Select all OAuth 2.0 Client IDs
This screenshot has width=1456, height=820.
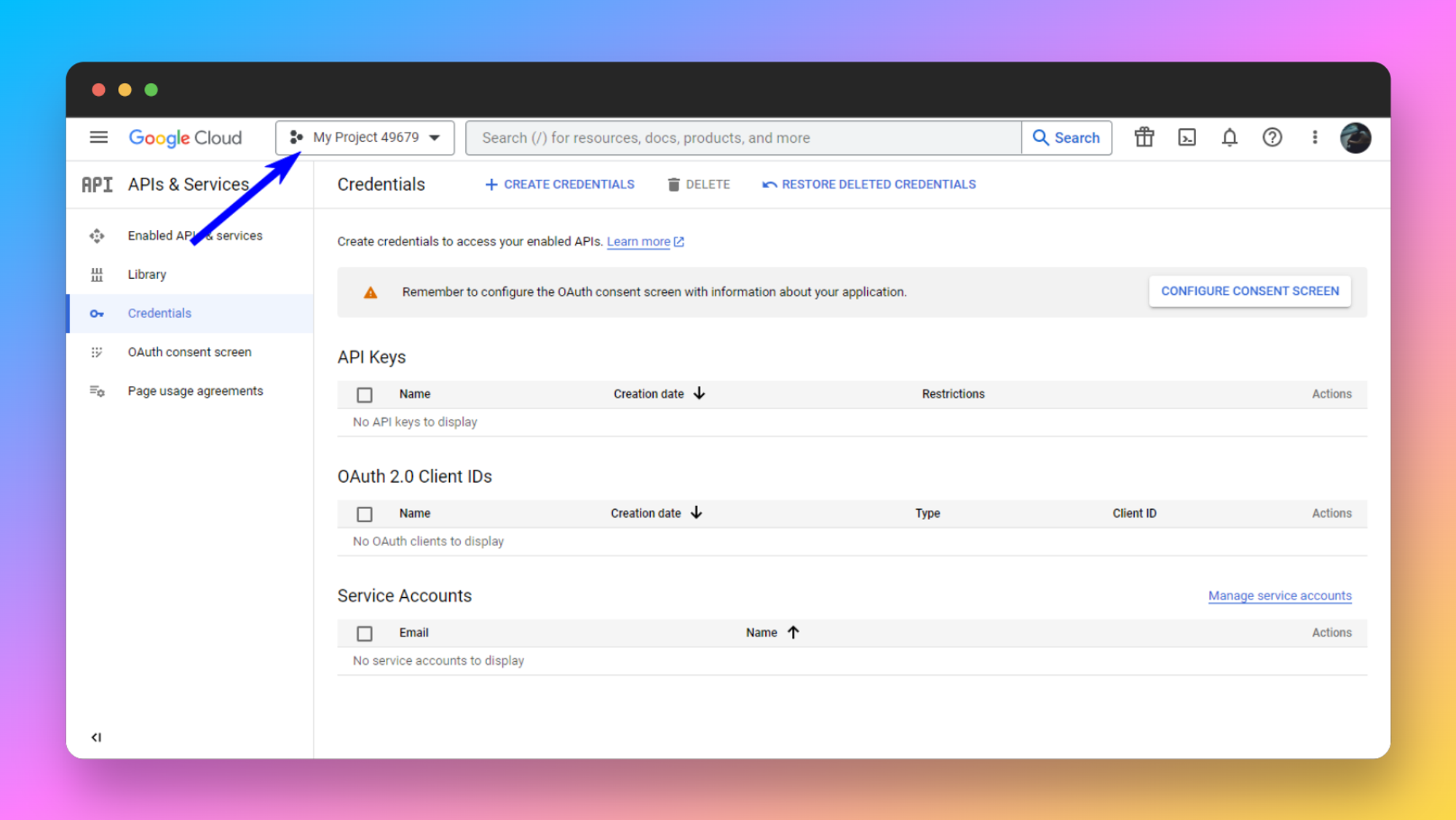pyautogui.click(x=364, y=513)
